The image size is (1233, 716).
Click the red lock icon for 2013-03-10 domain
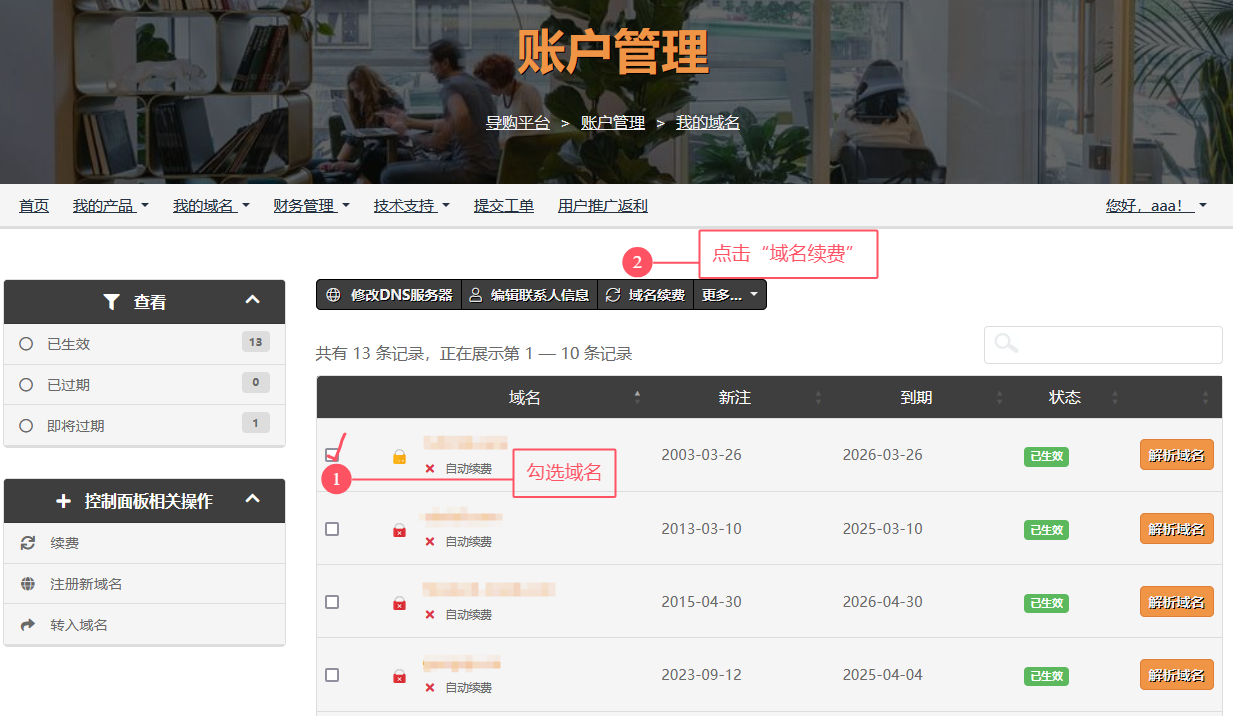(x=399, y=530)
